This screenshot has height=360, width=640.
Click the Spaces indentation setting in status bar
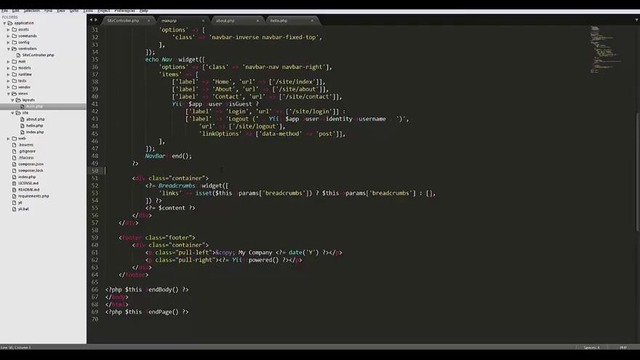tap(592, 348)
